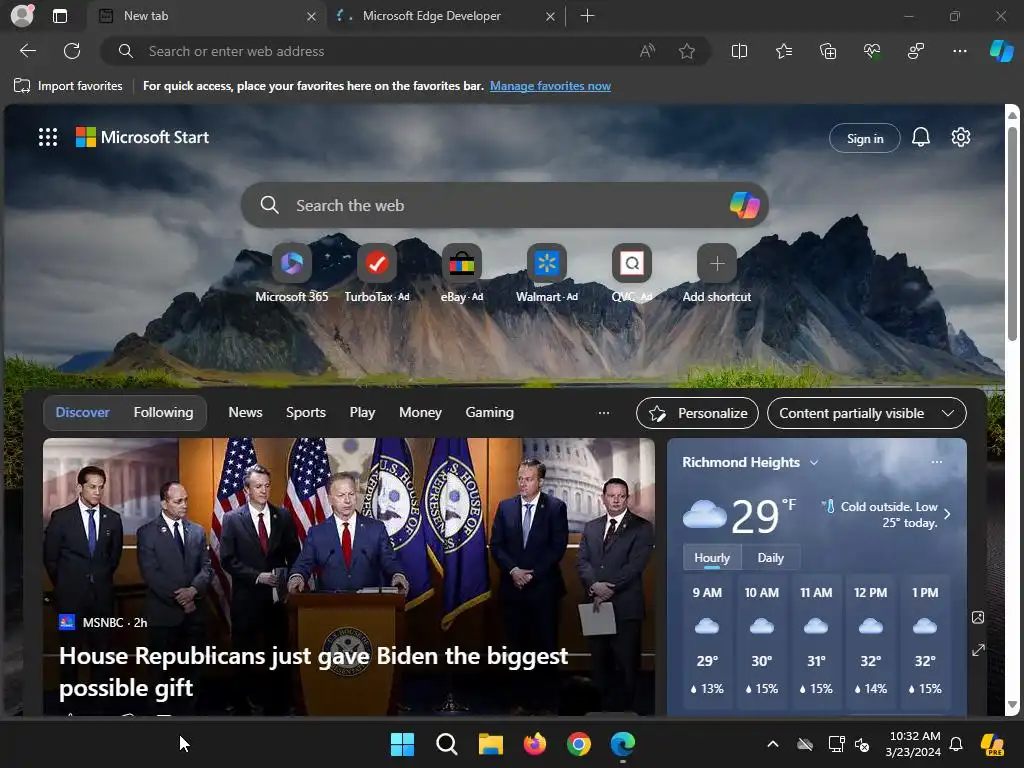Select the Following feed tab
The height and width of the screenshot is (768, 1024).
(163, 412)
